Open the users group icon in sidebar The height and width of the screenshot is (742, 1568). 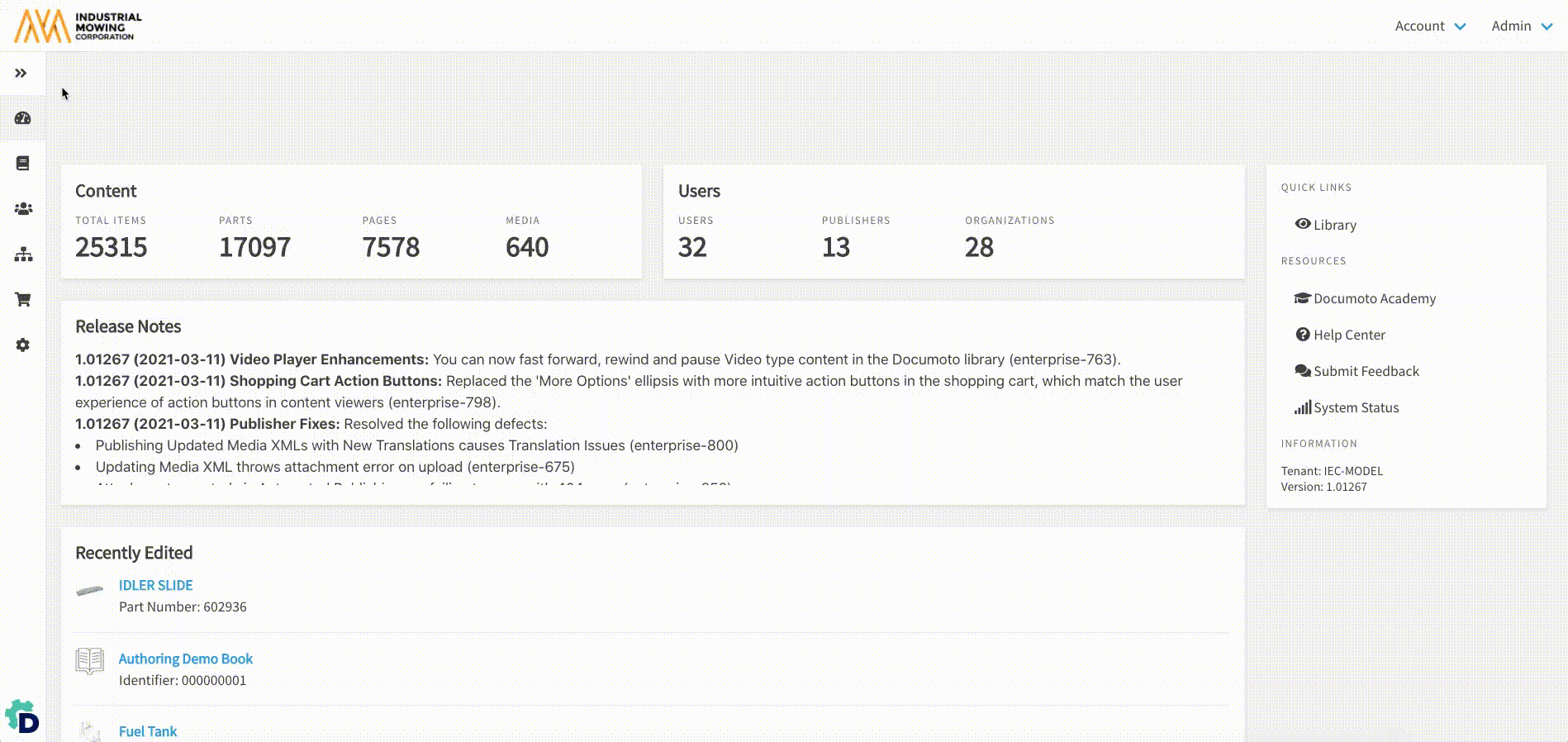[x=23, y=209]
